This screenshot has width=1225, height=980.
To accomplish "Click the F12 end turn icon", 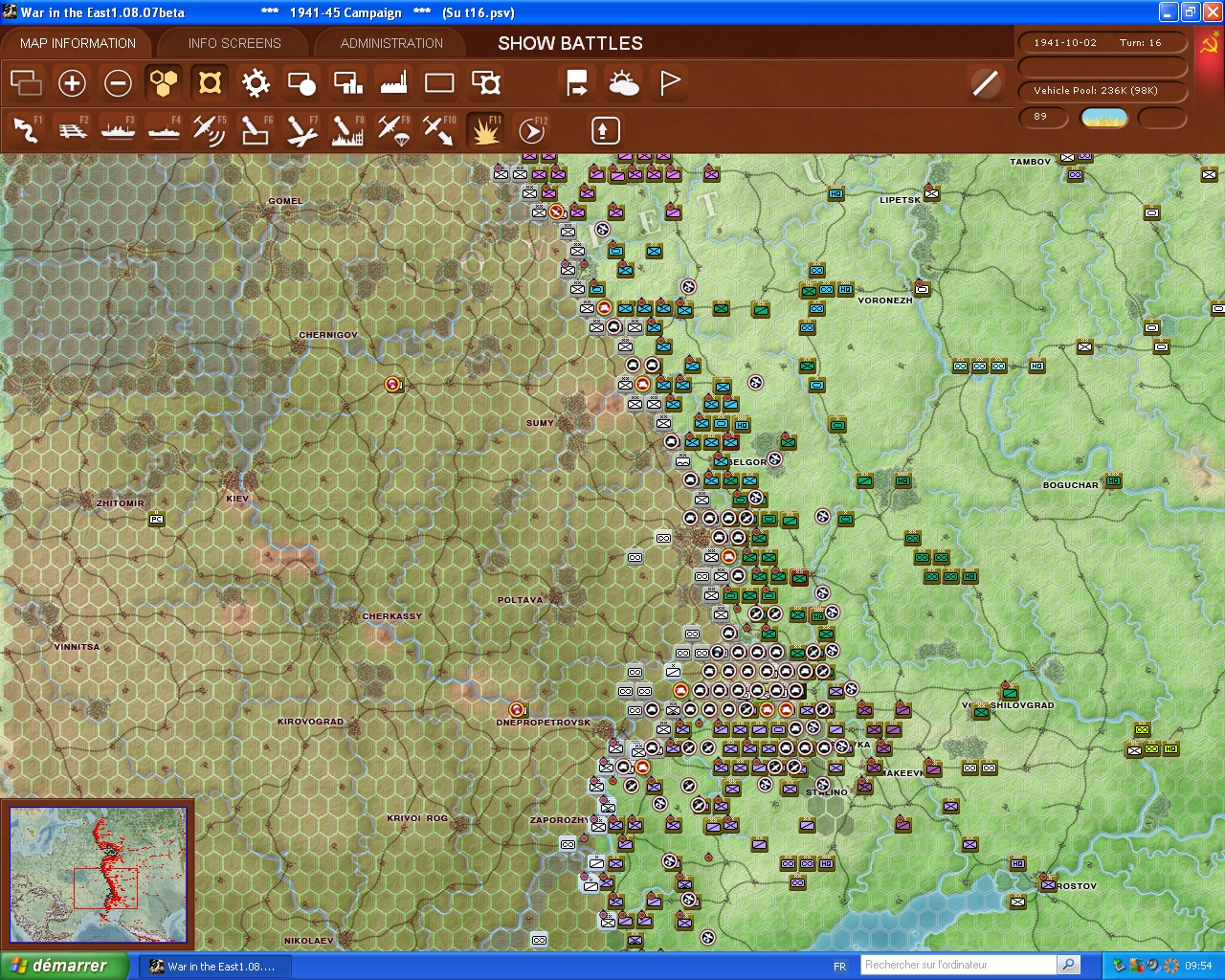I will pyautogui.click(x=532, y=130).
